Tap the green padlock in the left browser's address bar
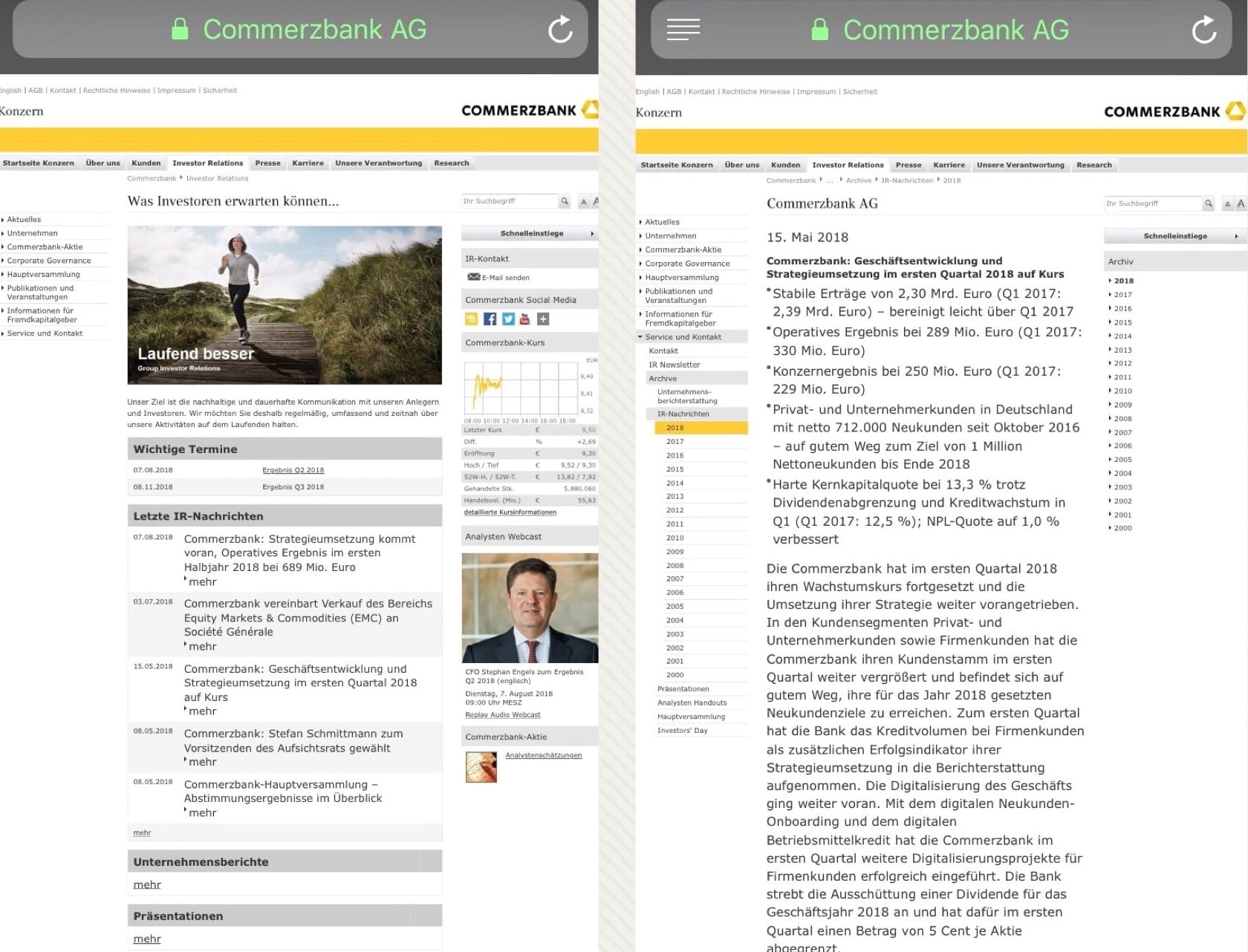The image size is (1248, 952). (x=180, y=29)
